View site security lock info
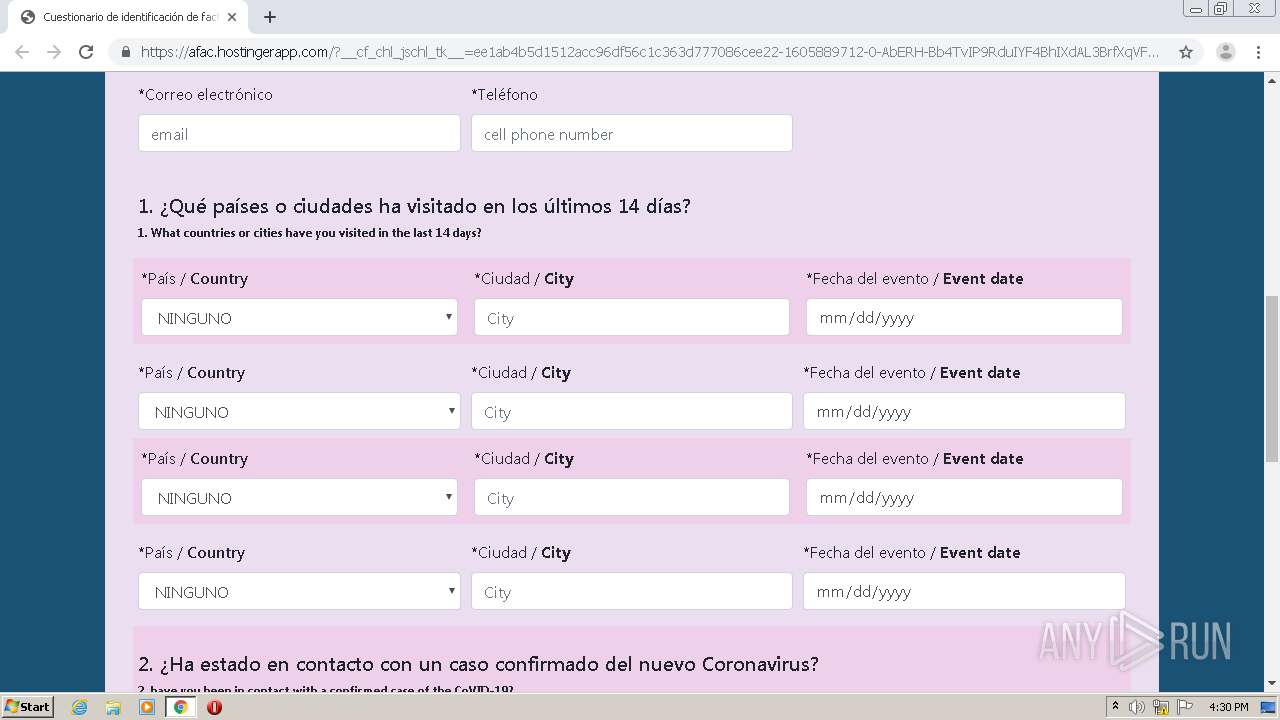 (x=126, y=52)
